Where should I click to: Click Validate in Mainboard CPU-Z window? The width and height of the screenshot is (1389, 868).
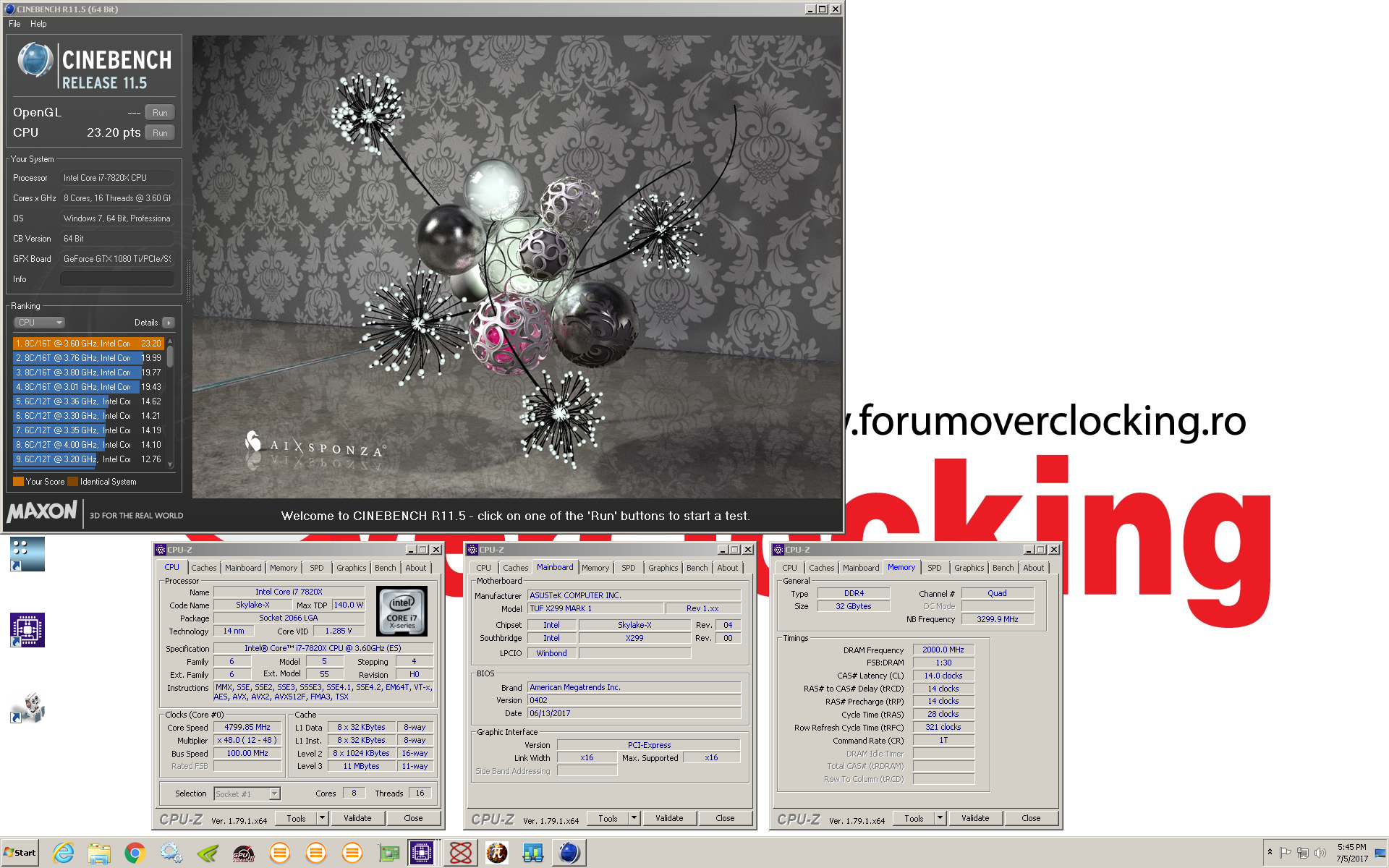[669, 819]
